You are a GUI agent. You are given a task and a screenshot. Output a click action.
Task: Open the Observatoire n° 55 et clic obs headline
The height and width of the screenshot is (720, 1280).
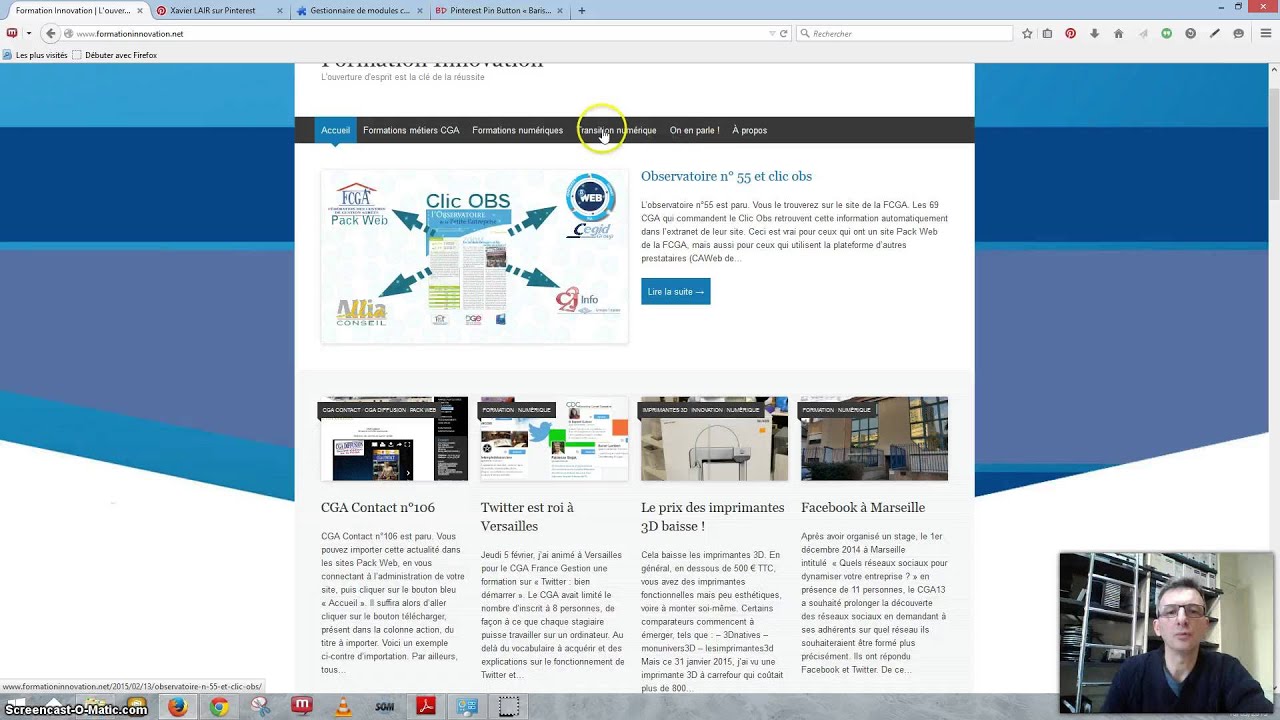(x=726, y=176)
